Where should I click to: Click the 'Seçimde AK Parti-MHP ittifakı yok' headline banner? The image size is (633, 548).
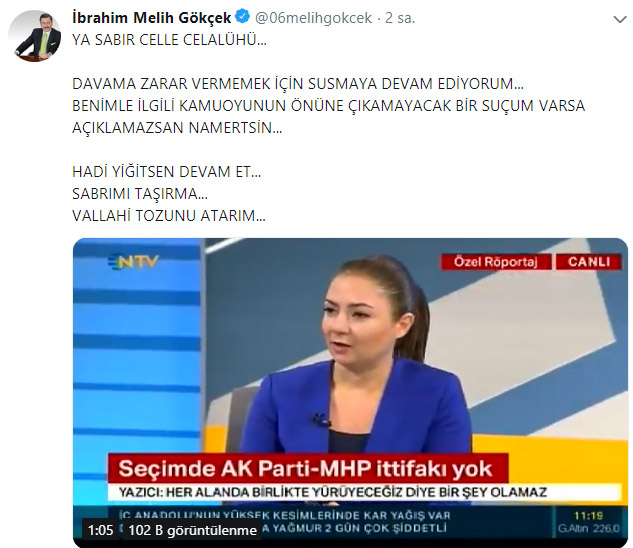308,469
